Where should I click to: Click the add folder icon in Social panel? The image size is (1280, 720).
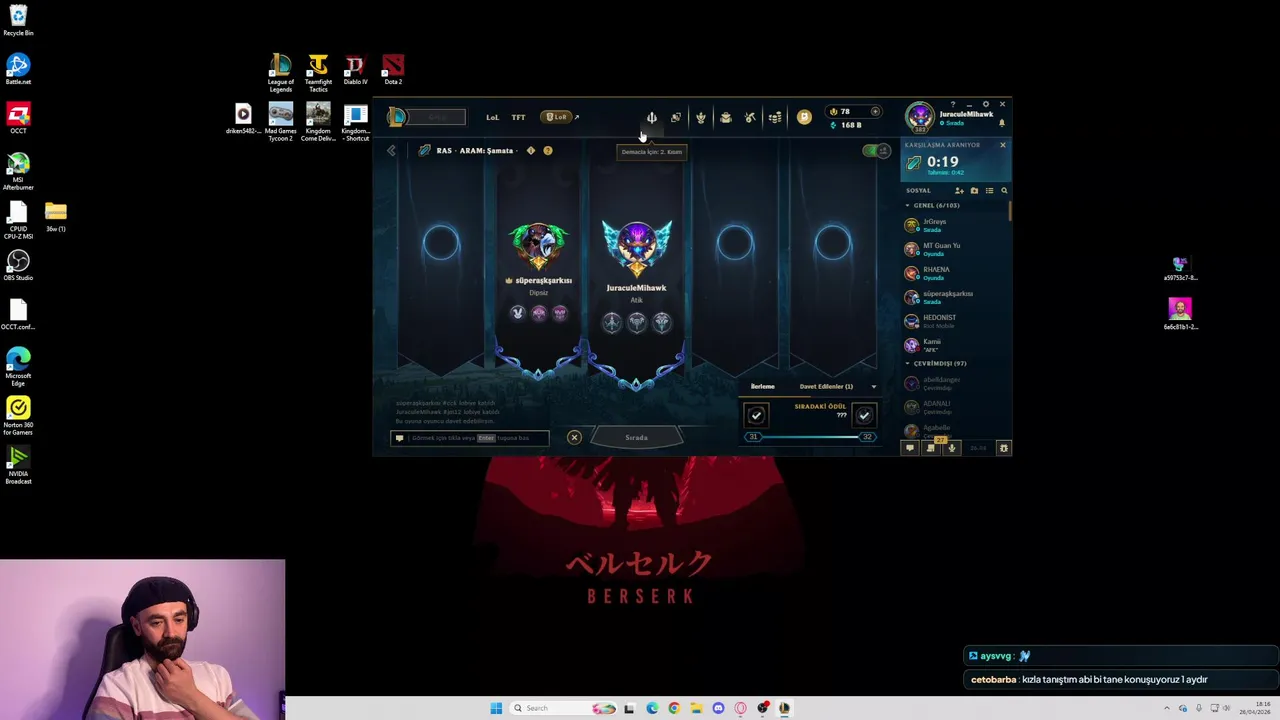point(974,190)
